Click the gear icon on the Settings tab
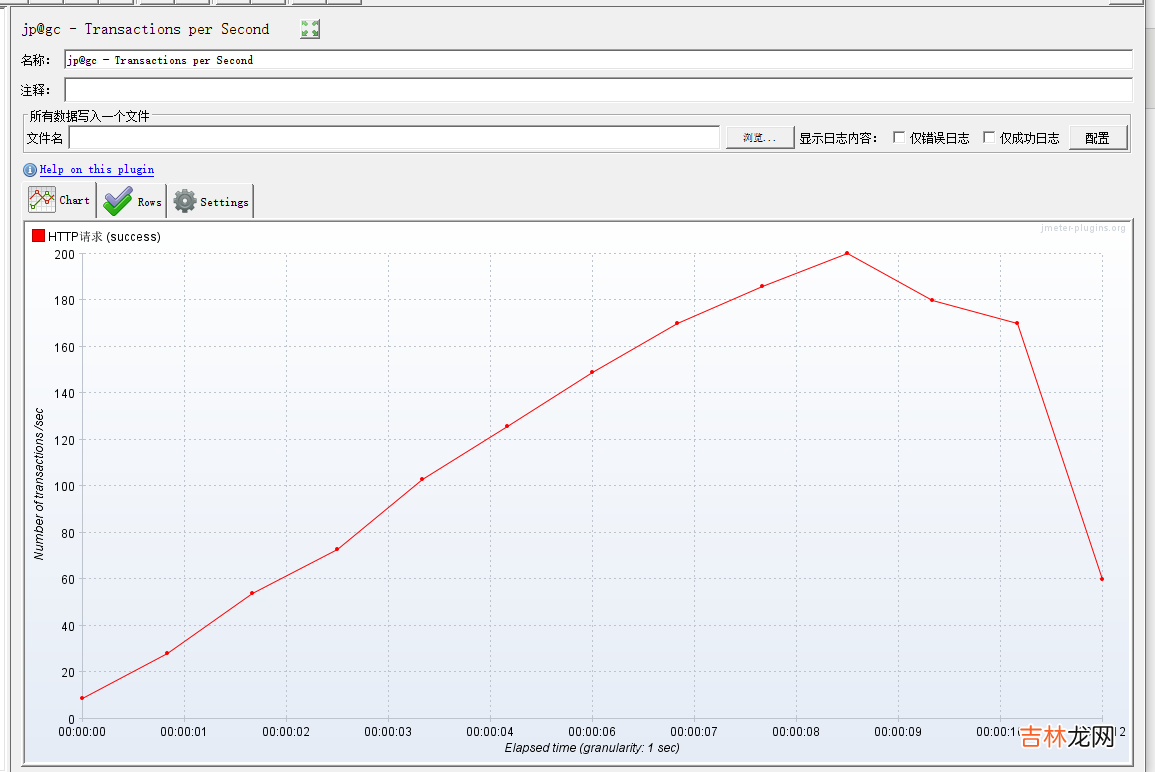The height and width of the screenshot is (772, 1155). 185,201
